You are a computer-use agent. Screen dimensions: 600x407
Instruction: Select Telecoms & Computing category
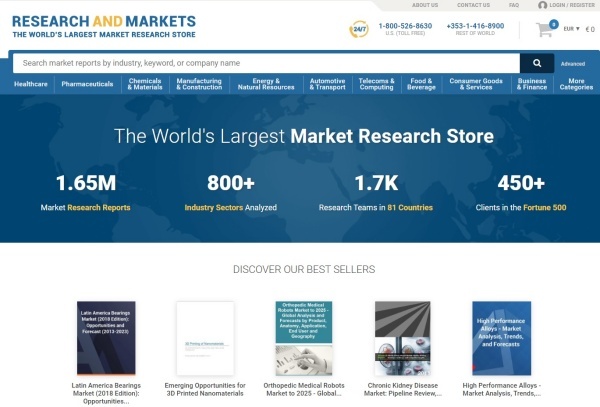pyautogui.click(x=377, y=84)
